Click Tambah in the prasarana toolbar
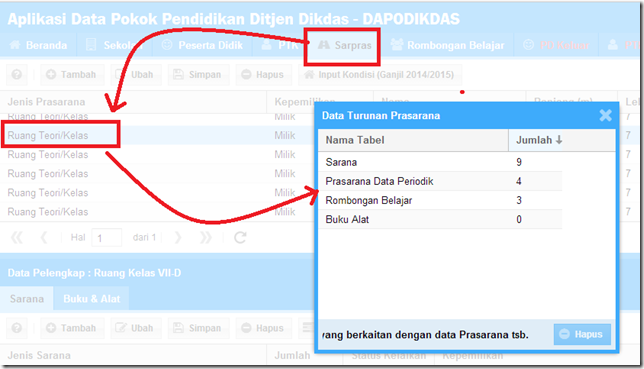644x369 pixels. point(71,74)
